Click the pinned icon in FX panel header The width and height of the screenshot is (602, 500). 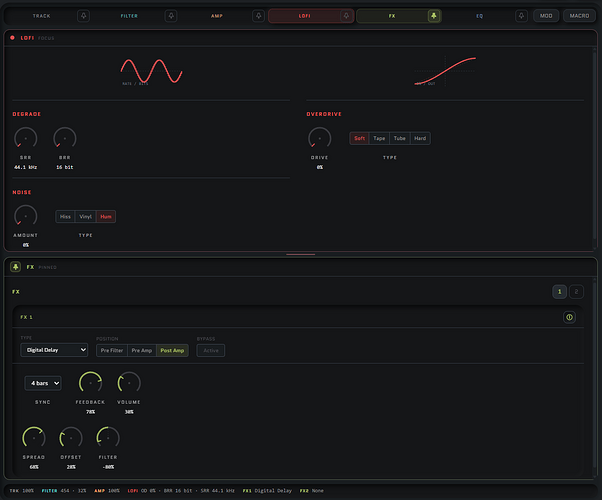click(x=15, y=267)
